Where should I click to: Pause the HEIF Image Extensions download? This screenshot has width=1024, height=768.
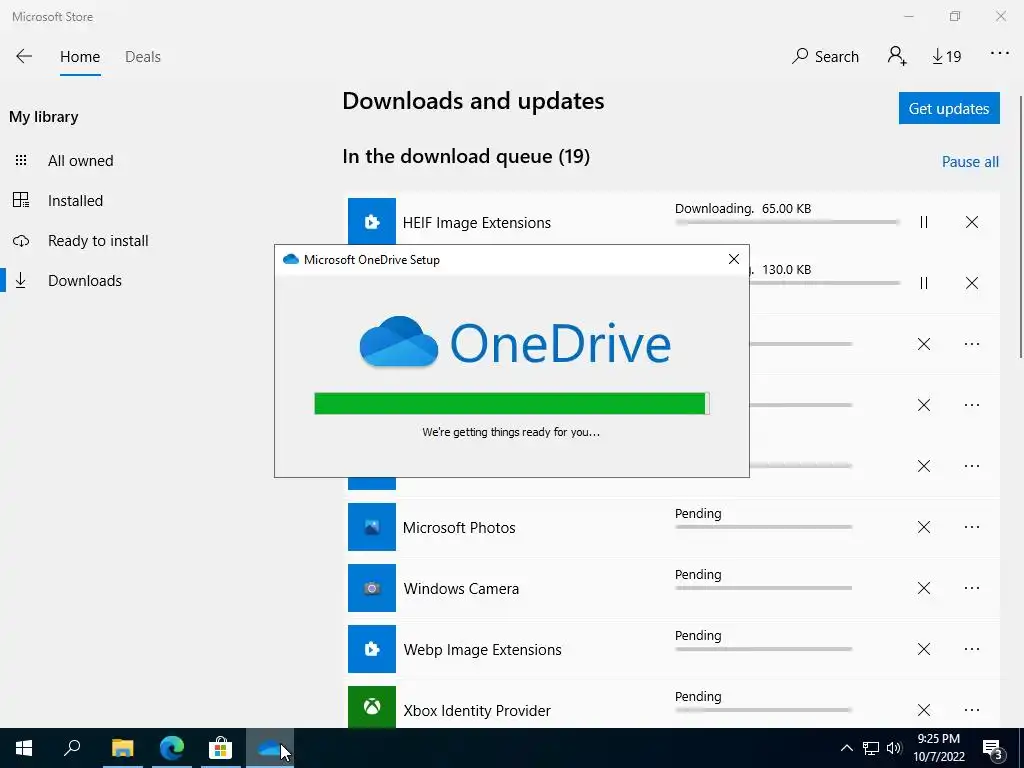click(x=923, y=222)
